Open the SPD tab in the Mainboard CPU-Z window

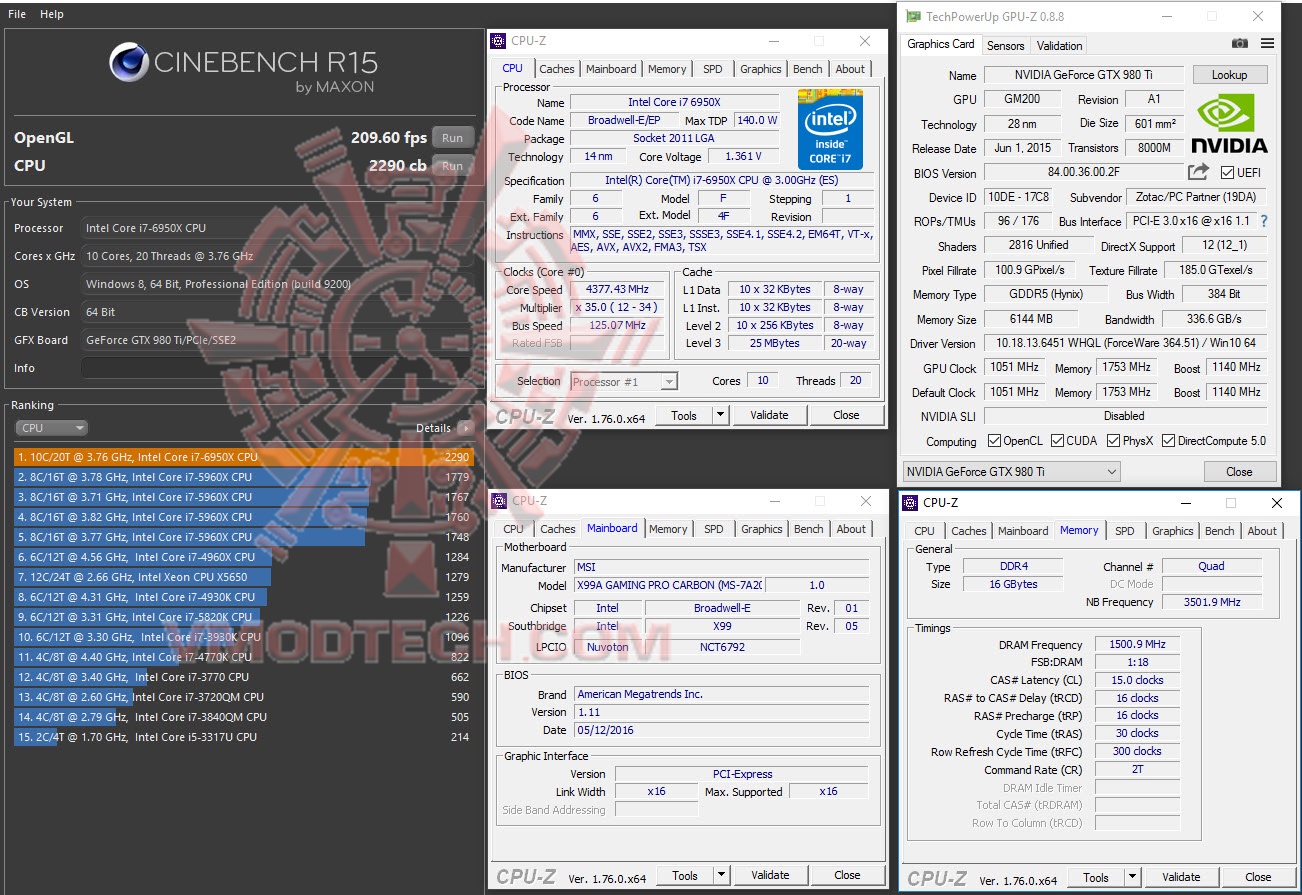(x=714, y=529)
